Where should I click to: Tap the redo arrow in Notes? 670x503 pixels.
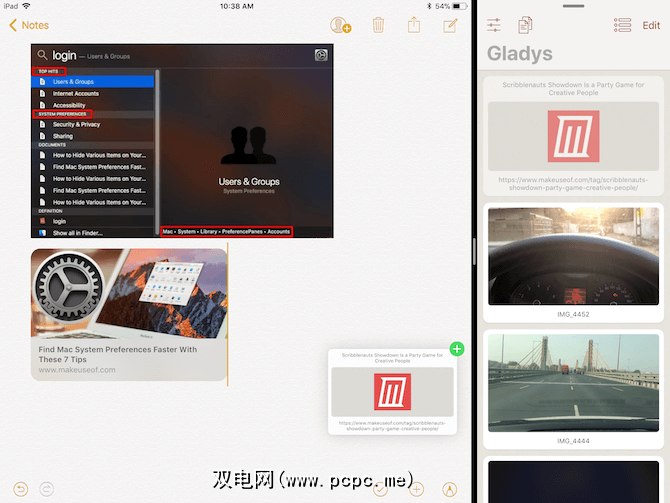tap(47, 489)
